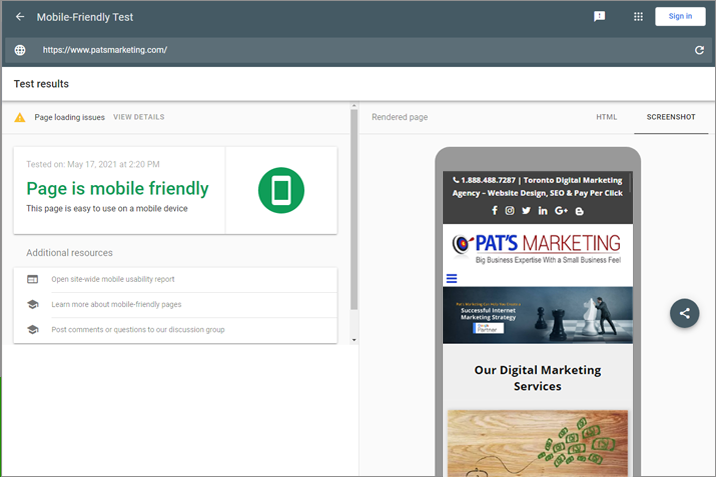
Task: Click the globe icon beside URL
Action: coord(20,50)
